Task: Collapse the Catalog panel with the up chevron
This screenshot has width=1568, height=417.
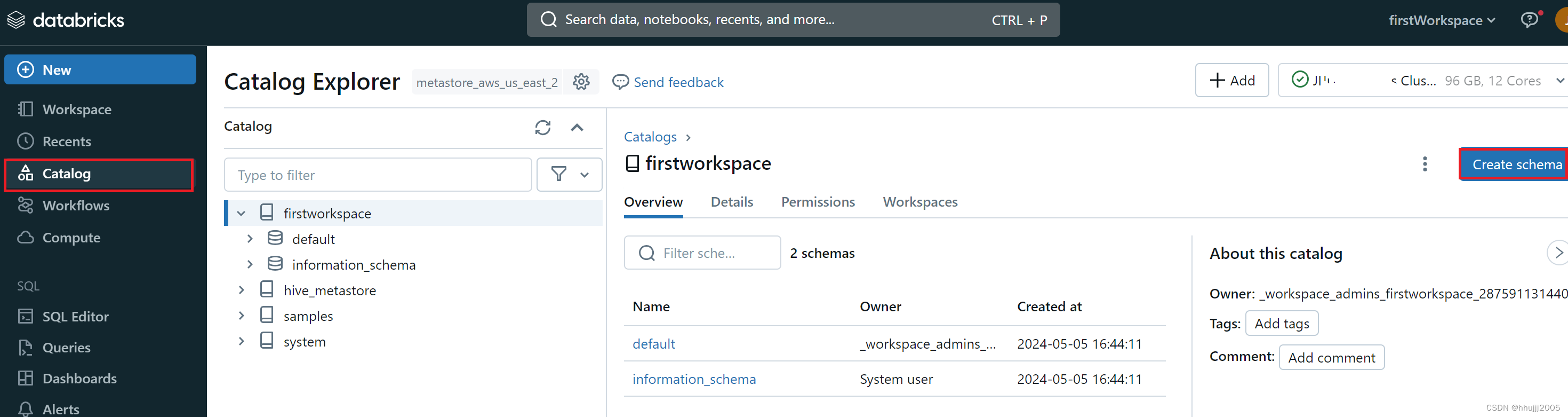Action: [577, 128]
